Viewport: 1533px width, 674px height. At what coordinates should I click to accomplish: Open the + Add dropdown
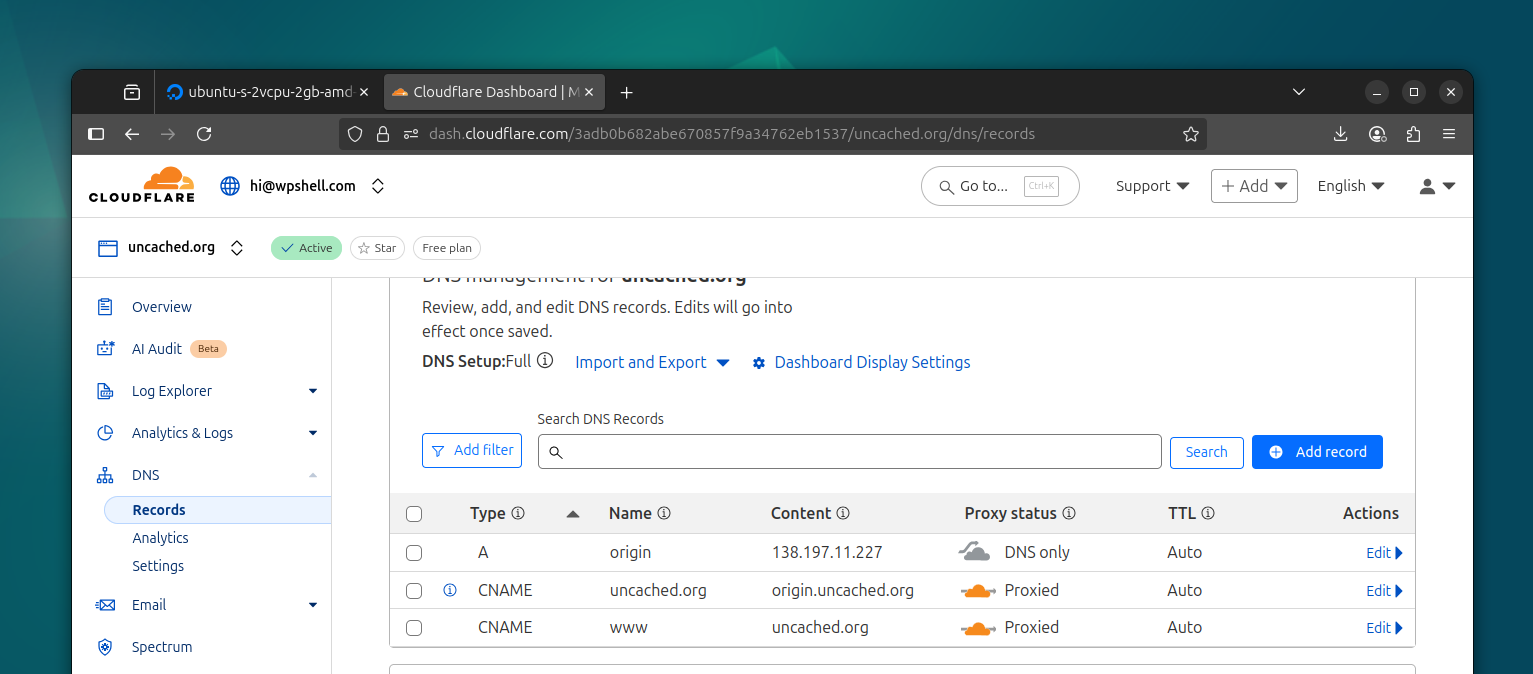[1254, 186]
